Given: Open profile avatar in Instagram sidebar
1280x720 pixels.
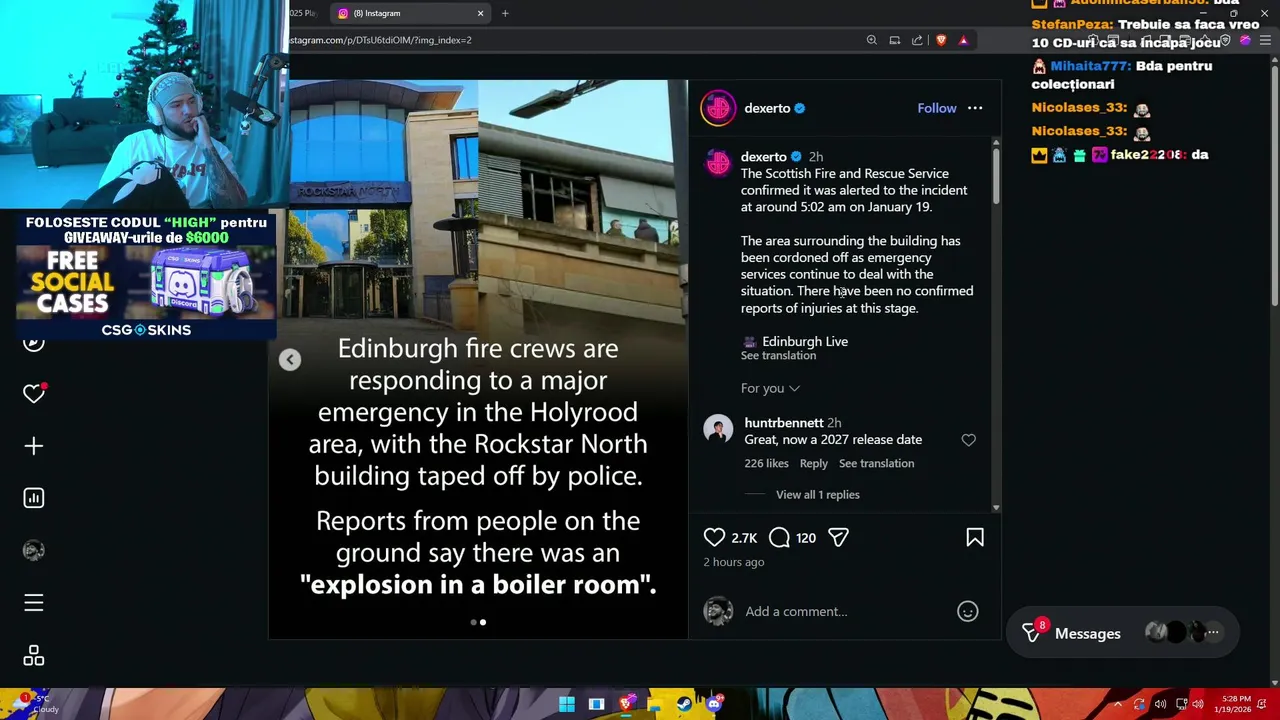Looking at the screenshot, I should tap(34, 550).
